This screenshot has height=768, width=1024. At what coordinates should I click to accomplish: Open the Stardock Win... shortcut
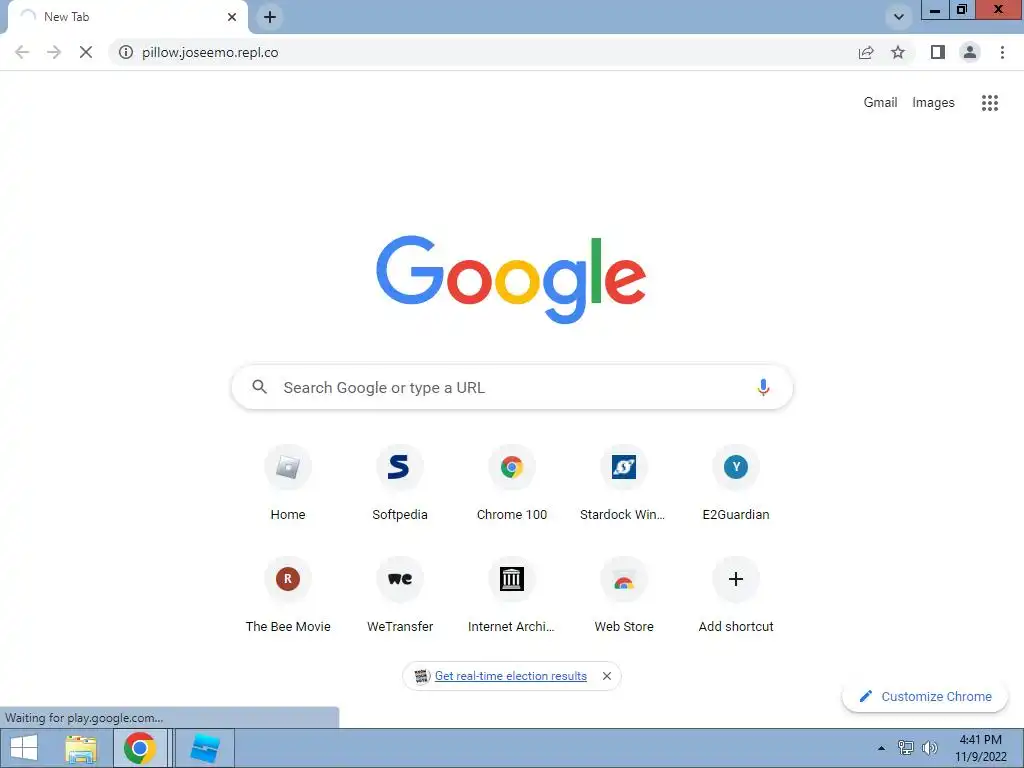[624, 484]
